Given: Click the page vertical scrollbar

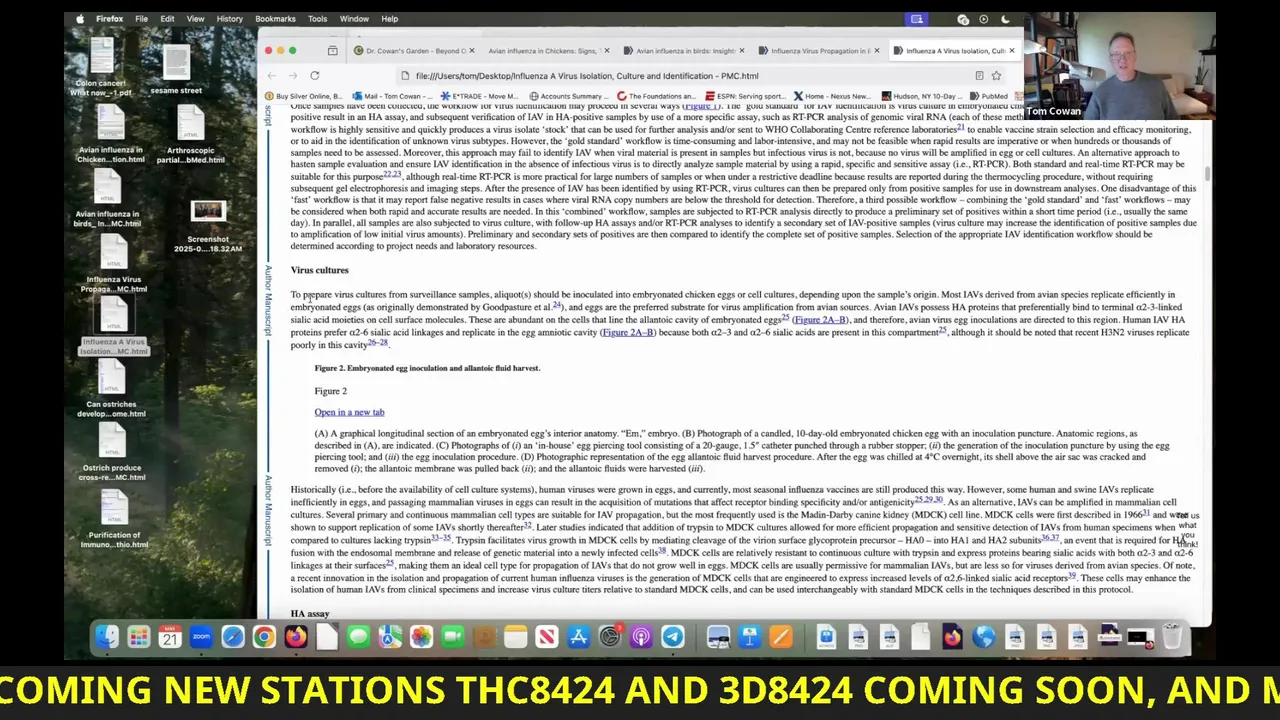Looking at the screenshot, I should click(1207, 175).
